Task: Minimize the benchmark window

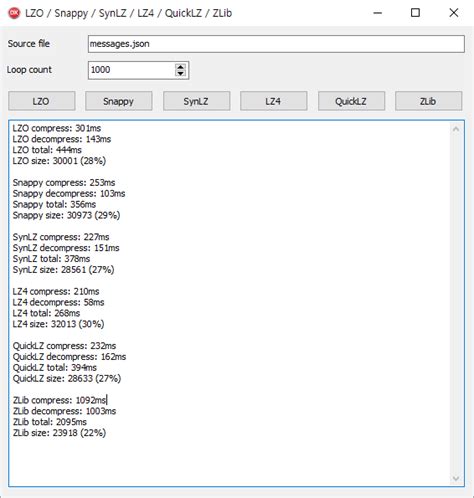Action: pyautogui.click(x=378, y=13)
